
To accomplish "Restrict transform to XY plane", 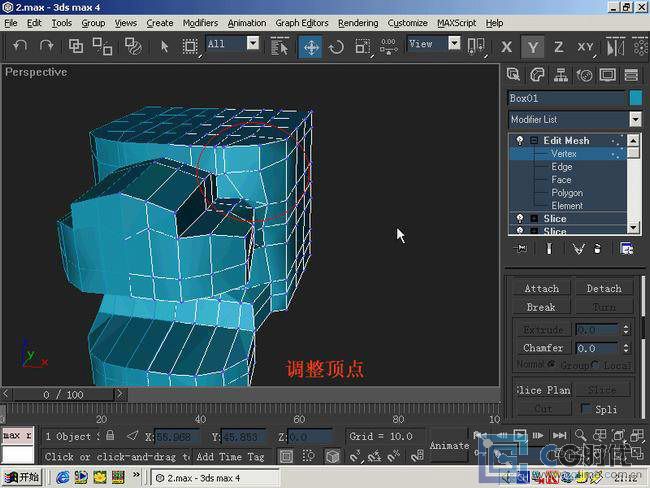I will (585, 47).
